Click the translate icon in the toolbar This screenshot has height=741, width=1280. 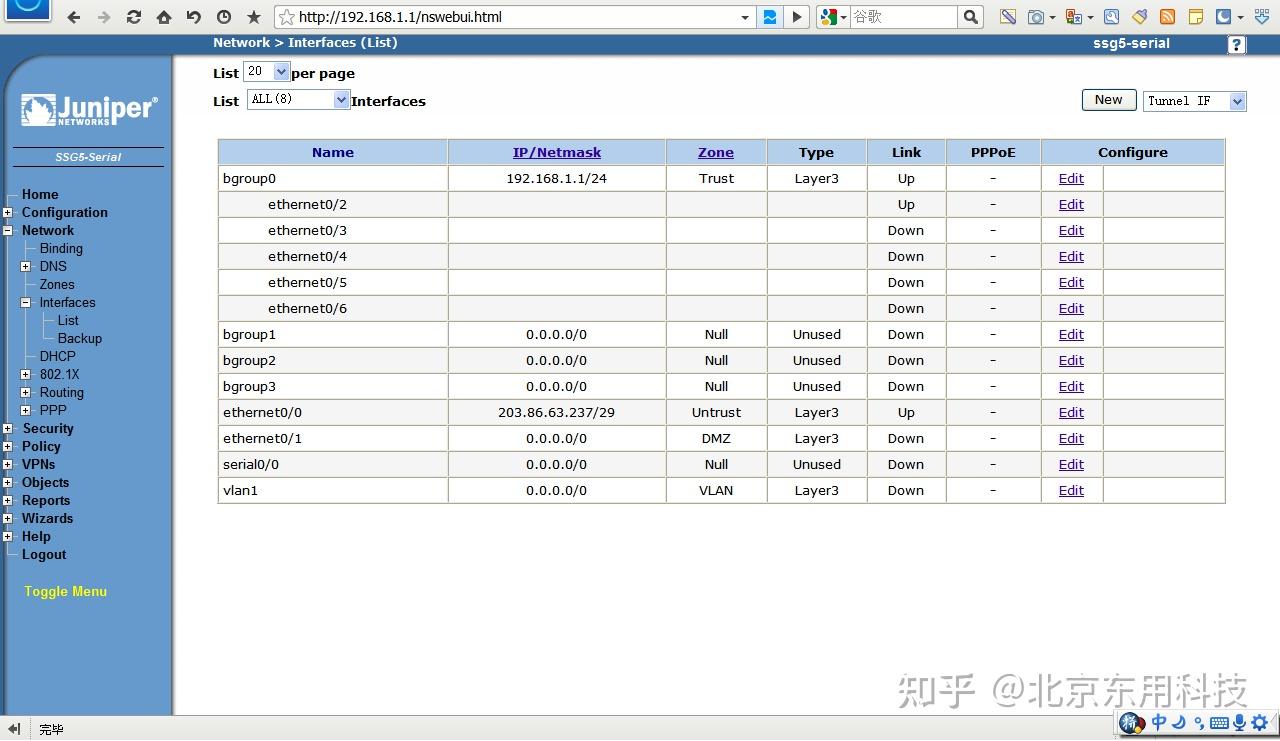click(x=1073, y=17)
